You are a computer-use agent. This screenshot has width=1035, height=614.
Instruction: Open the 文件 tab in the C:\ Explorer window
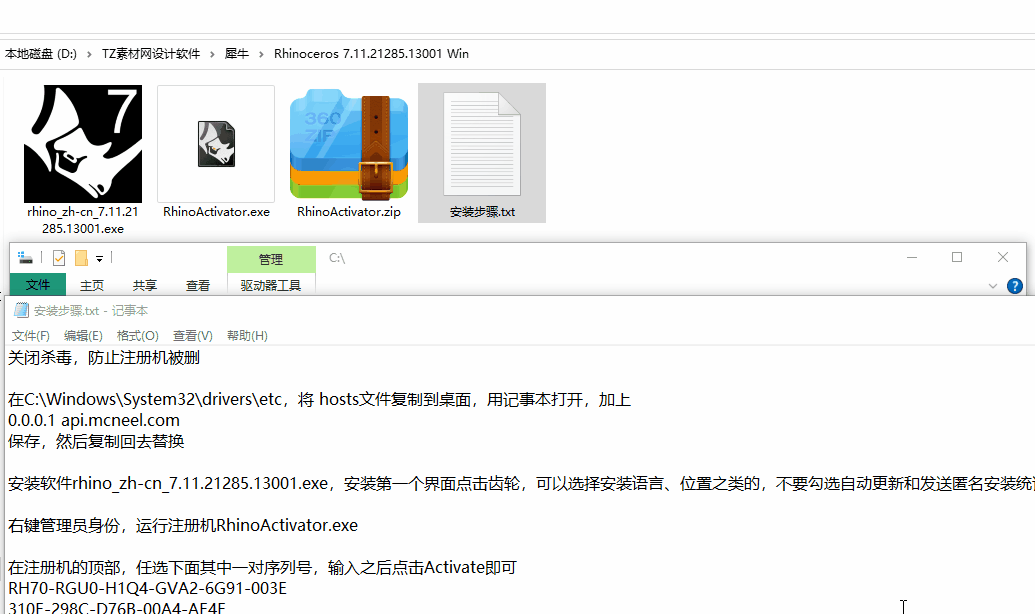(38, 285)
